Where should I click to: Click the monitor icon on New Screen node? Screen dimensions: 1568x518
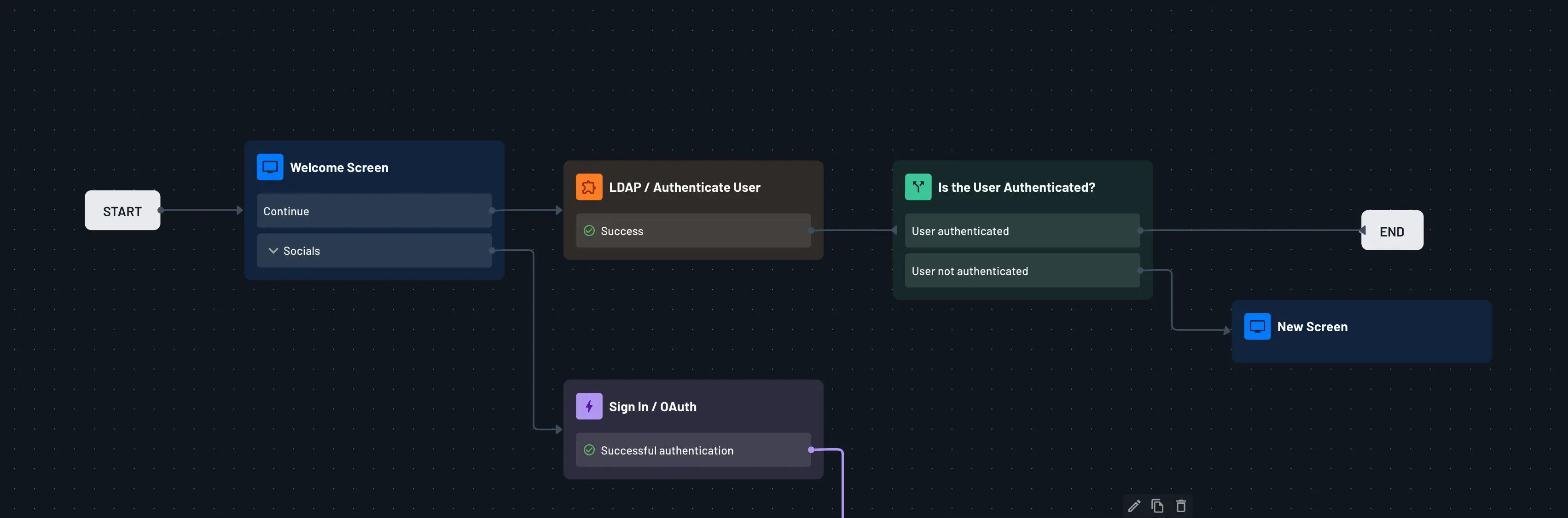click(1258, 327)
